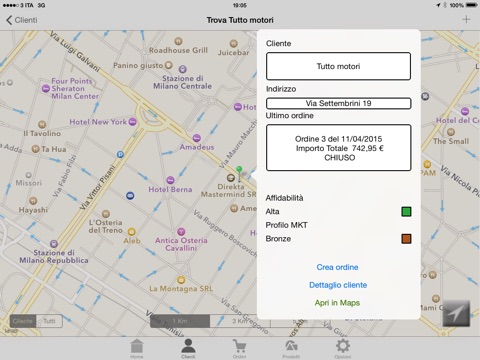Open the Home tab icon
The image size is (480, 360).
click(x=137, y=348)
